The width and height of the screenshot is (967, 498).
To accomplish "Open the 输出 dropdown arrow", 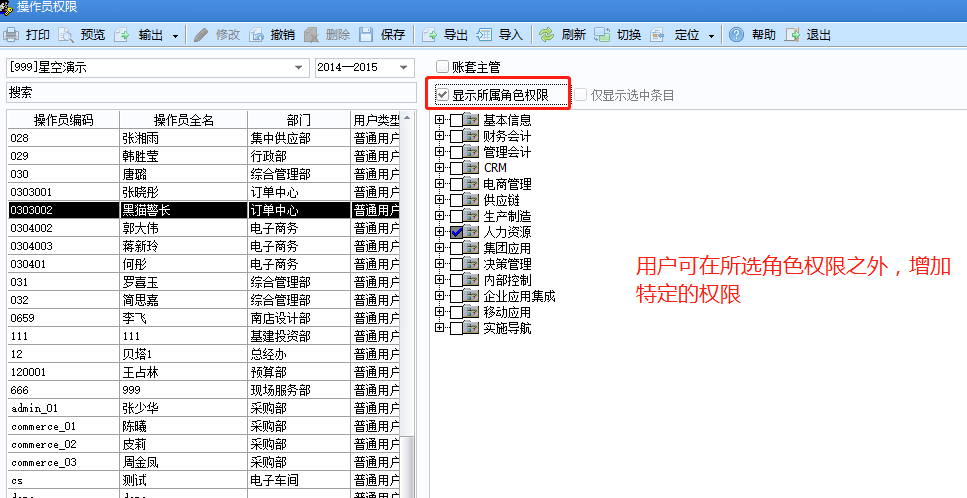I will point(176,35).
